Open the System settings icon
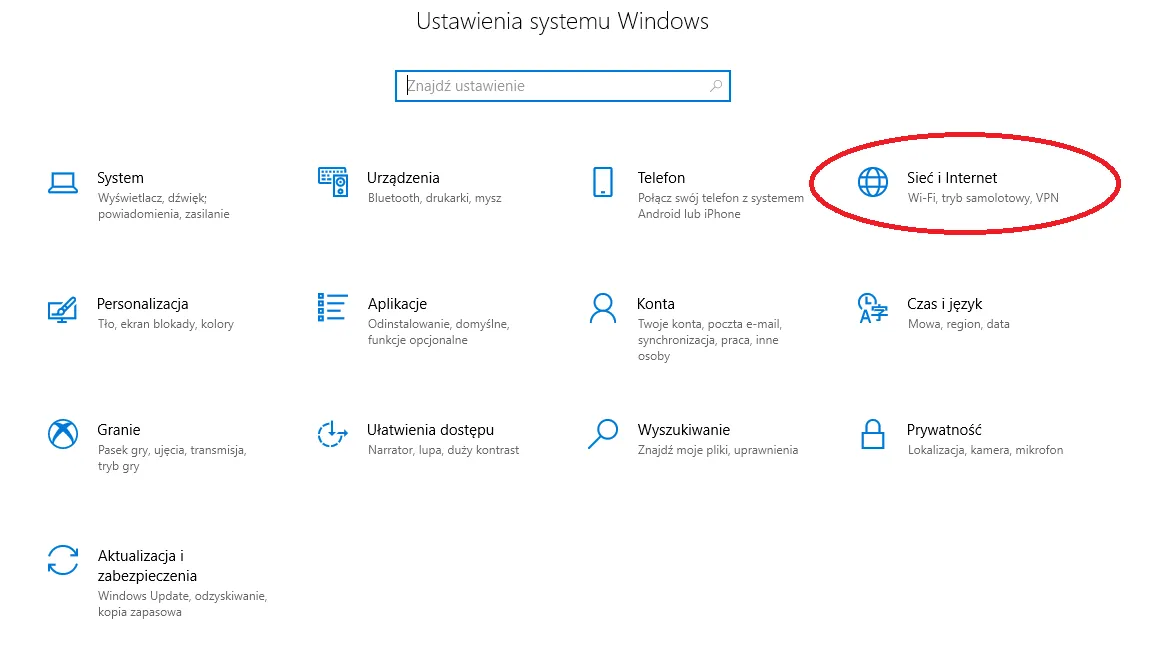 coord(62,182)
